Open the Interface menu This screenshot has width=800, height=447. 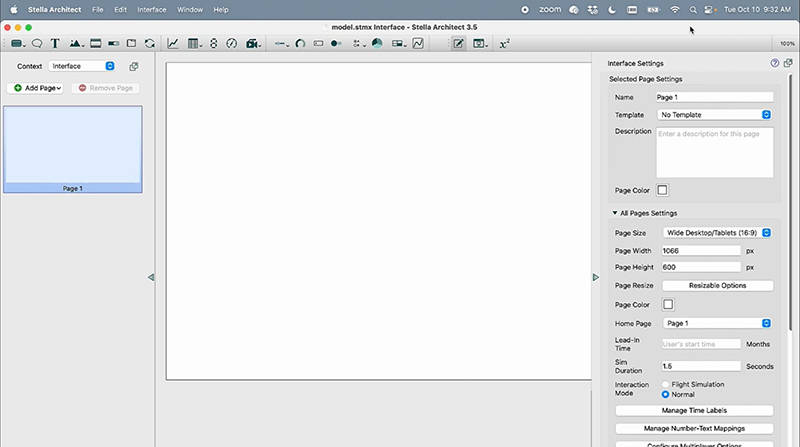[152, 9]
